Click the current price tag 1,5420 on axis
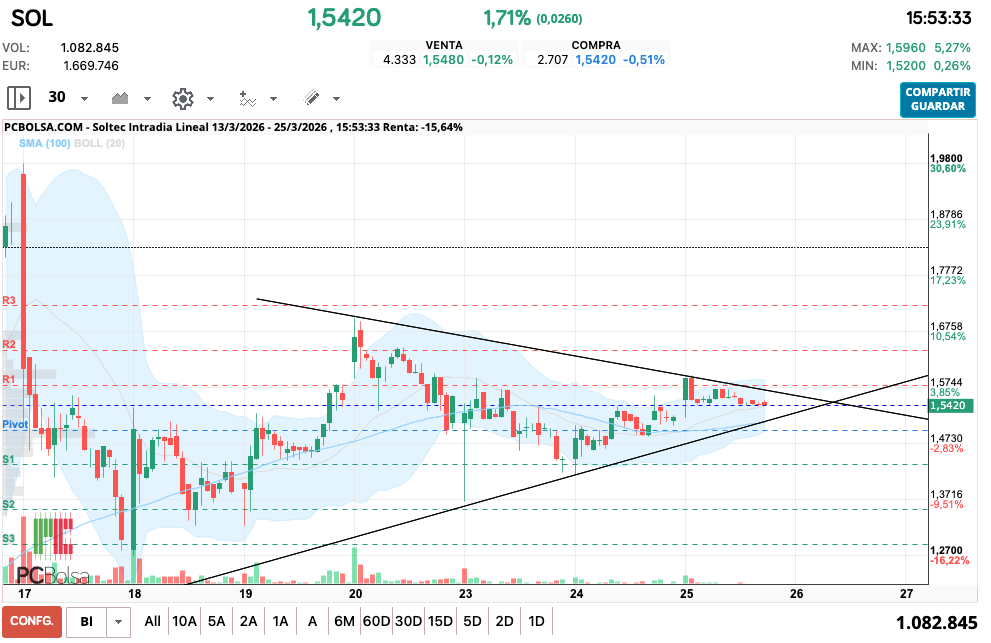The width and height of the screenshot is (991, 643). (946, 405)
